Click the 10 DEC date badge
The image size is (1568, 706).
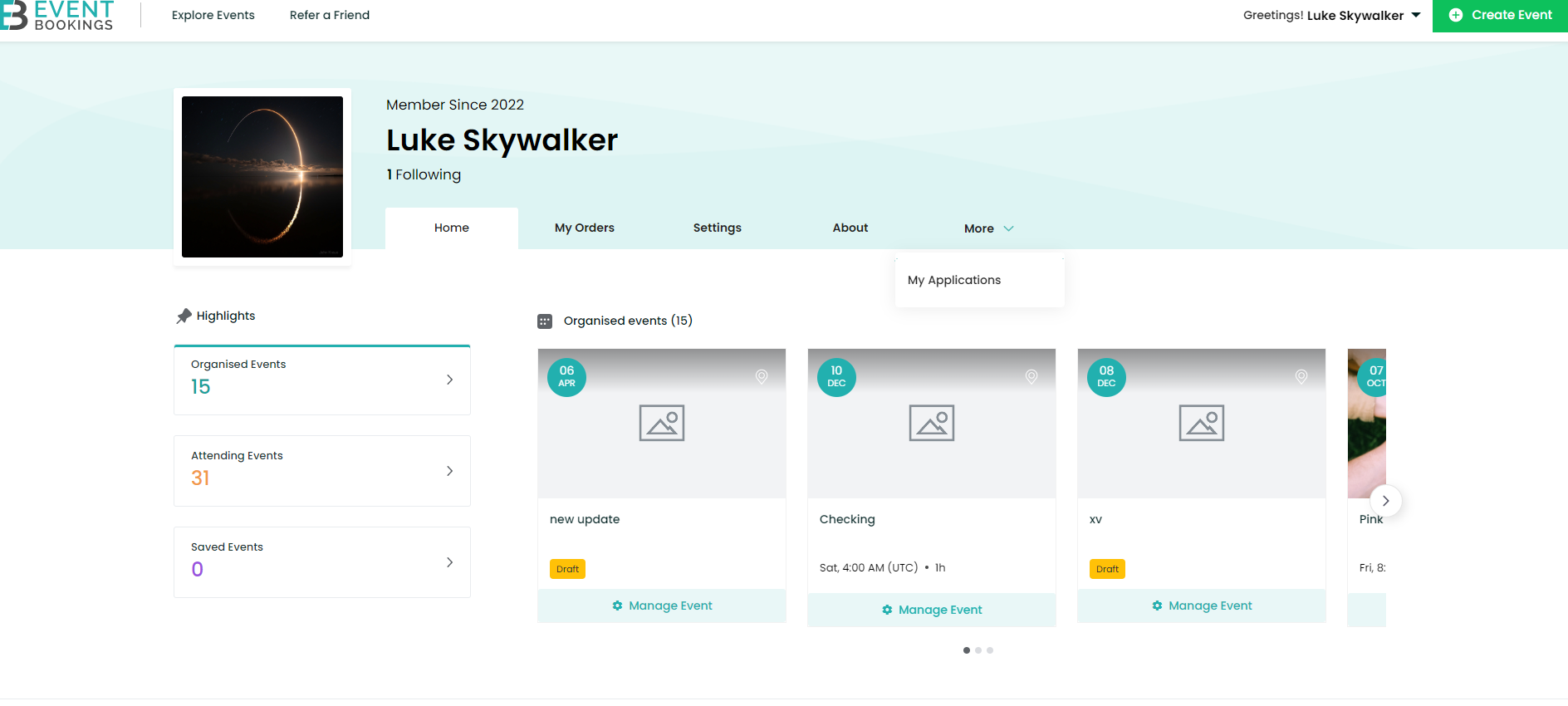click(836, 377)
